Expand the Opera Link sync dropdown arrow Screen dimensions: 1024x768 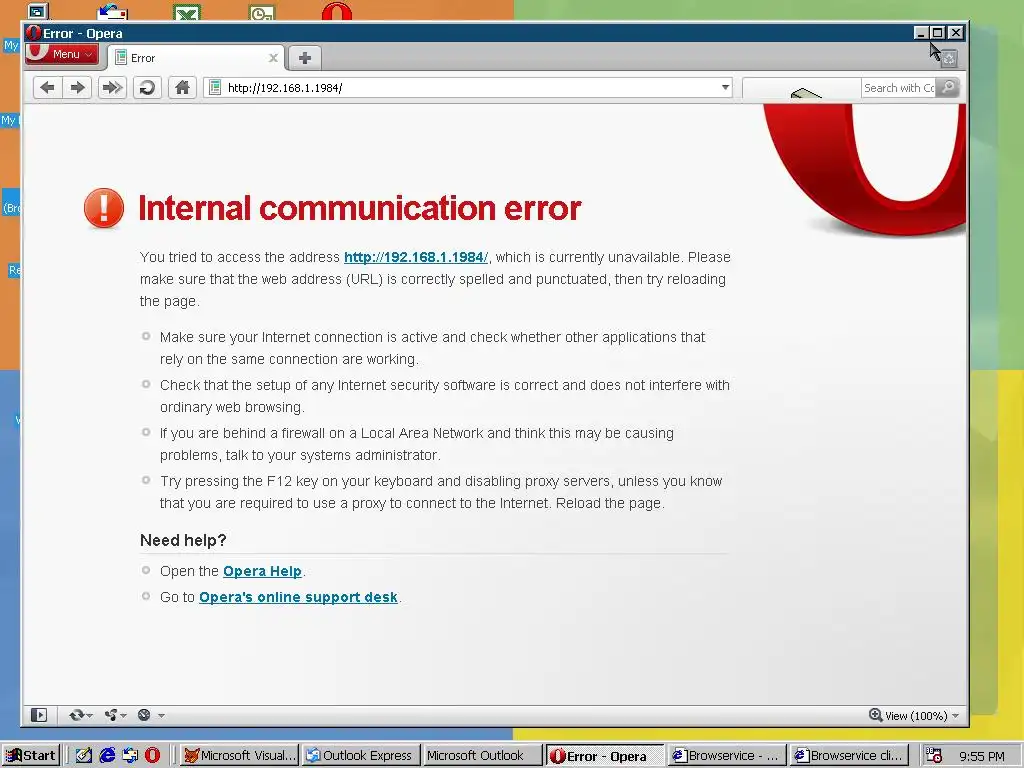(x=89, y=716)
